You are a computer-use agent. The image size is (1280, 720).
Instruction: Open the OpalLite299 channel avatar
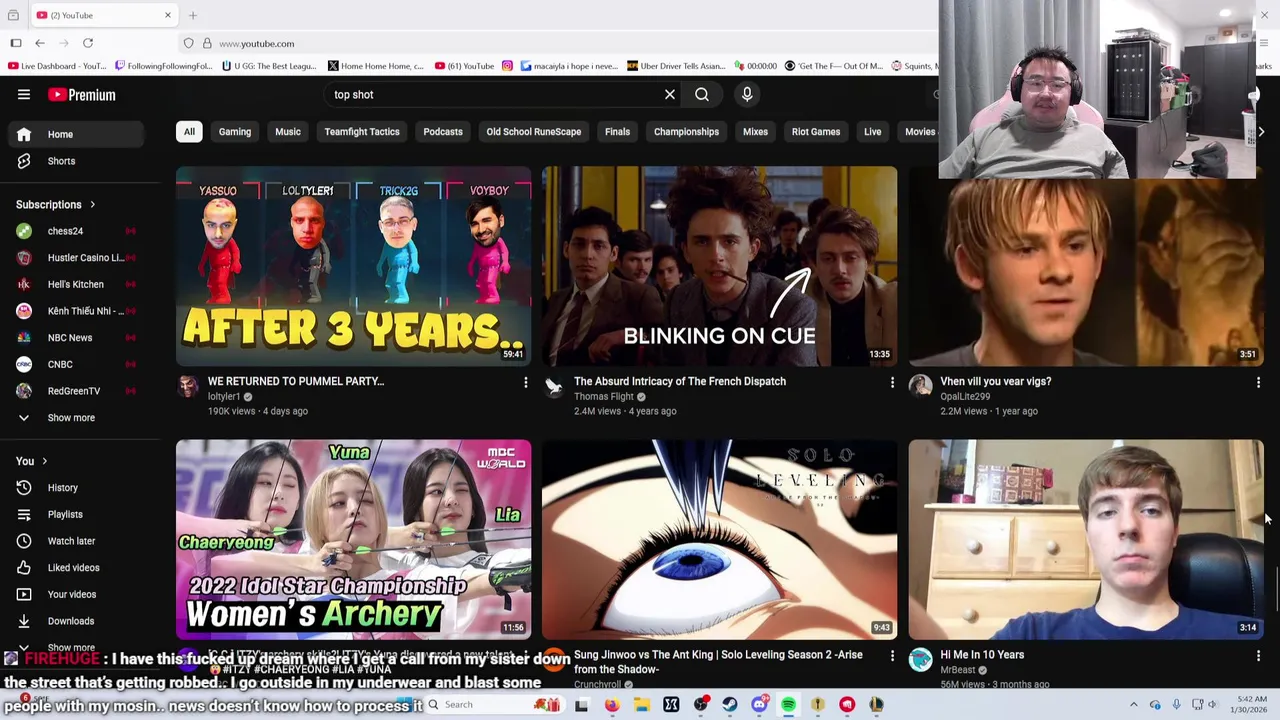coord(920,387)
